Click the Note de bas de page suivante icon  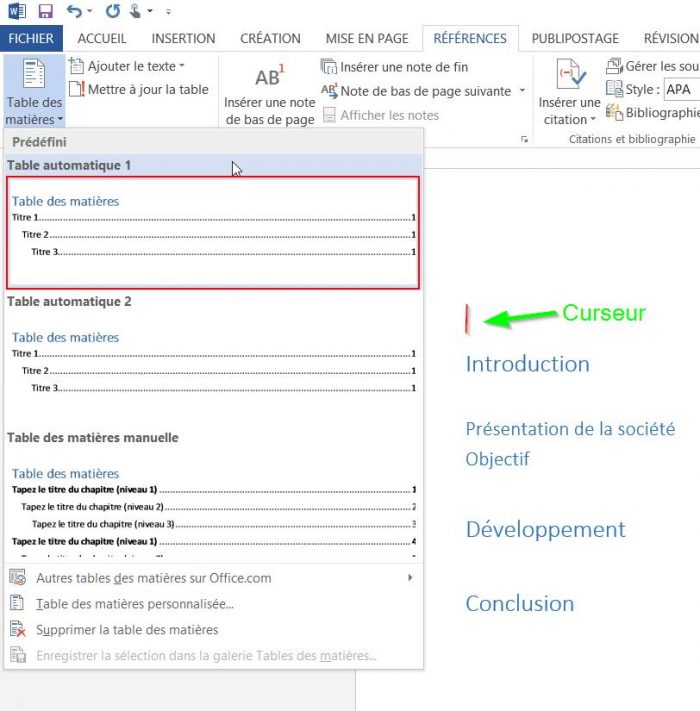329,91
